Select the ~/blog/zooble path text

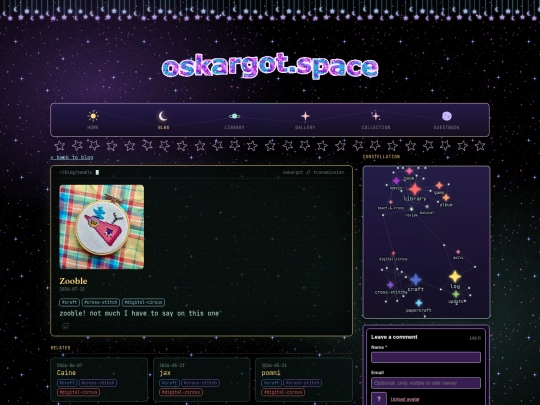click(76, 172)
